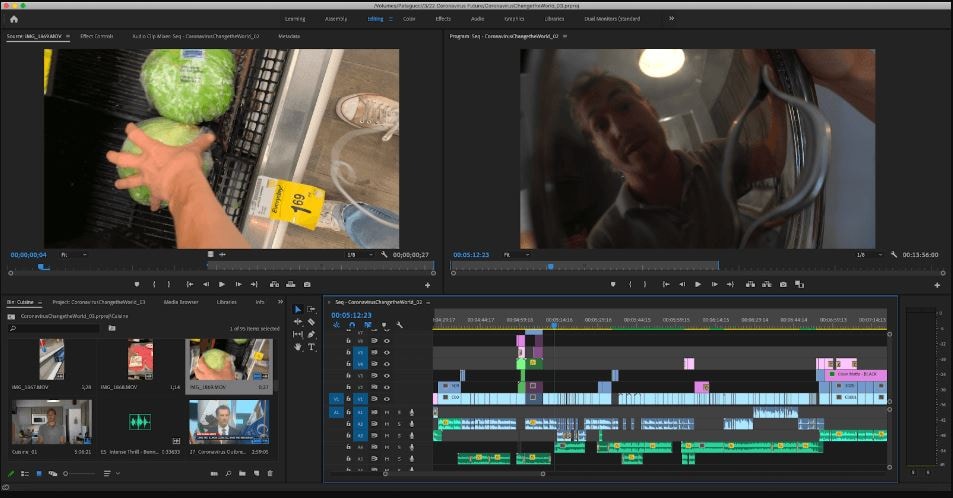This screenshot has height=498, width=953.
Task: Play the Program monitor sequence
Action: tap(697, 284)
